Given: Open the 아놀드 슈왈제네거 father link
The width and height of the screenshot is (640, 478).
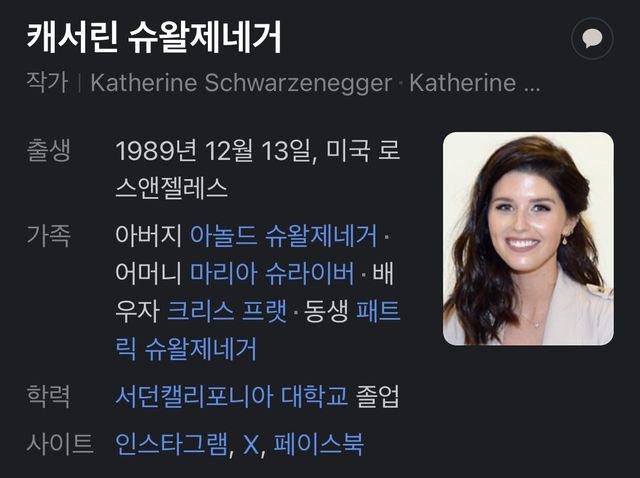Looking at the screenshot, I should pyautogui.click(x=283, y=236).
